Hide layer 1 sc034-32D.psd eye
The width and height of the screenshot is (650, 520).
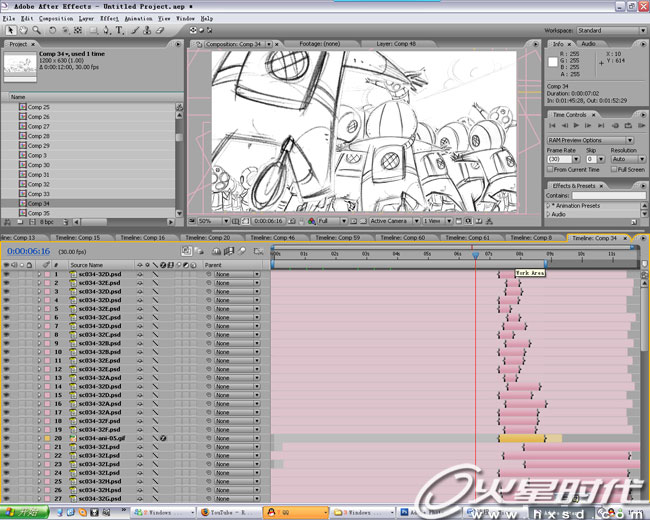click(6, 274)
